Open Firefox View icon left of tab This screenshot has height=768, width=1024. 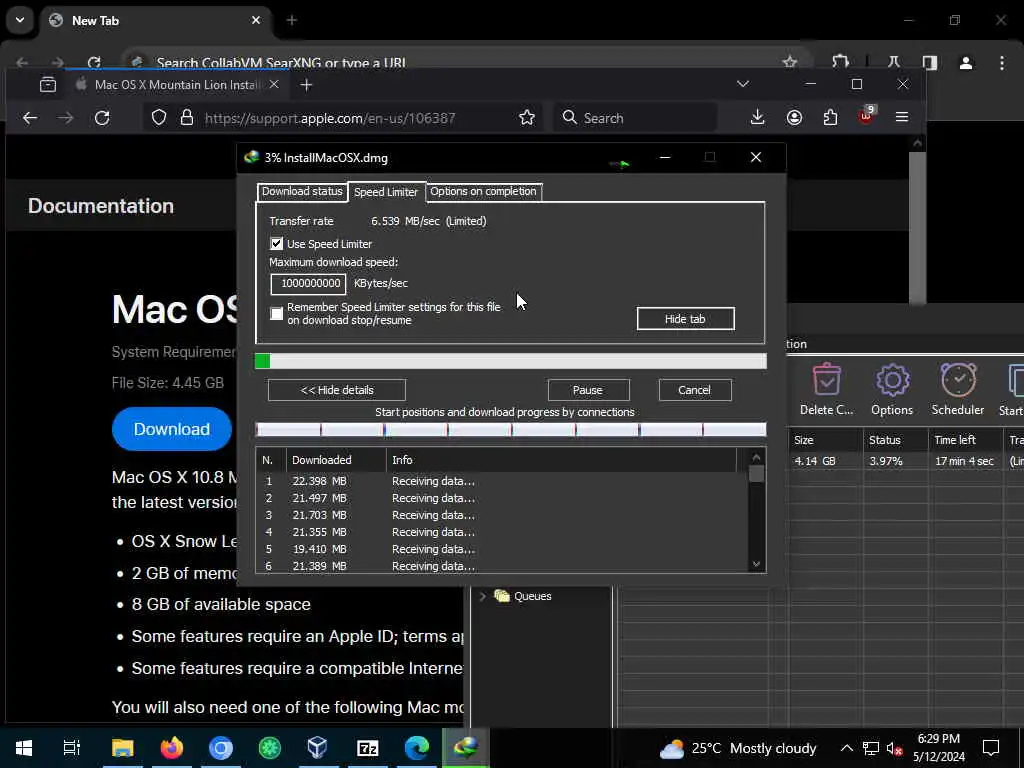[48, 84]
